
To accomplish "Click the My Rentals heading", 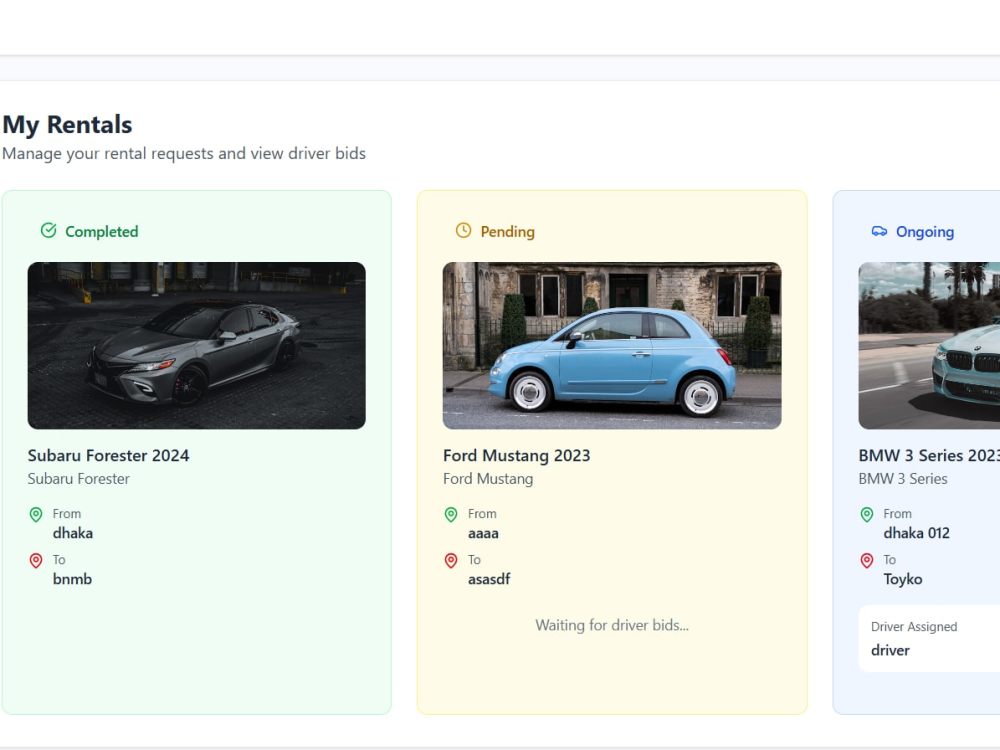I will pos(67,124).
